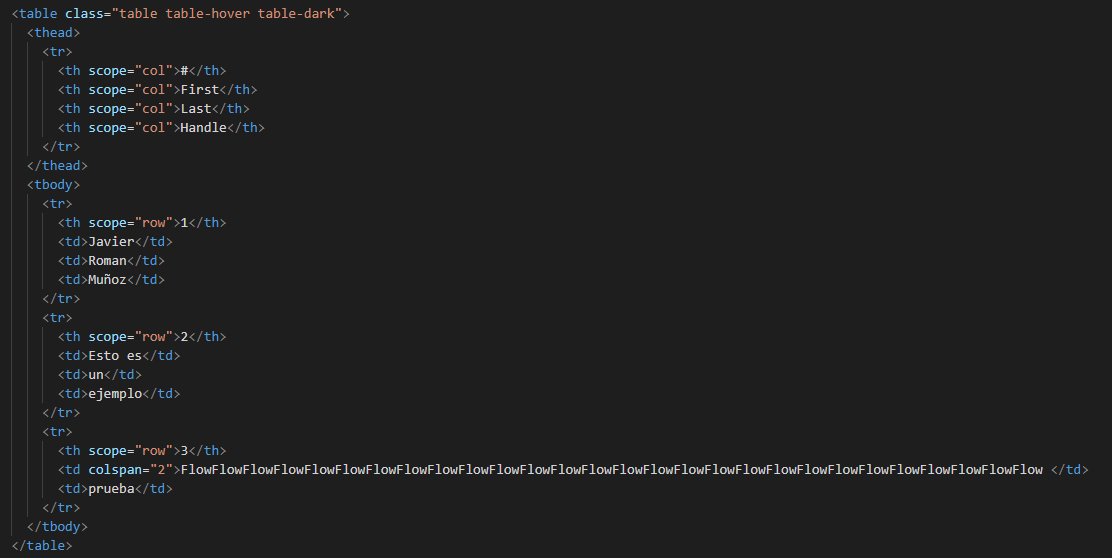This screenshot has height=558, width=1112.
Task: Click the 'Roman' cell text
Action: coord(108,261)
